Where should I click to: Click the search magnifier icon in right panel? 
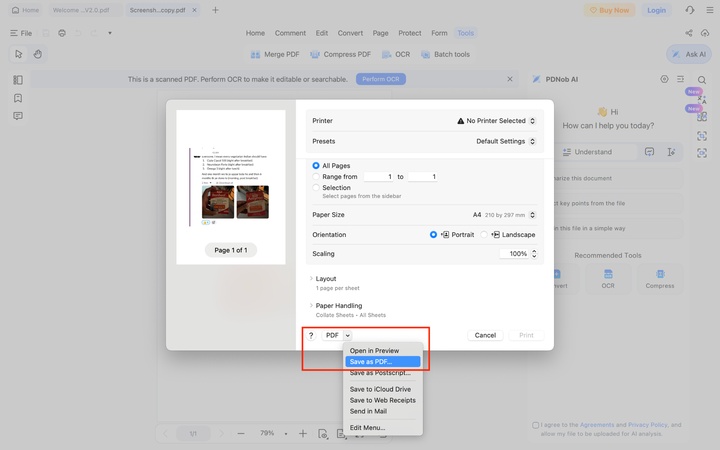(702, 80)
